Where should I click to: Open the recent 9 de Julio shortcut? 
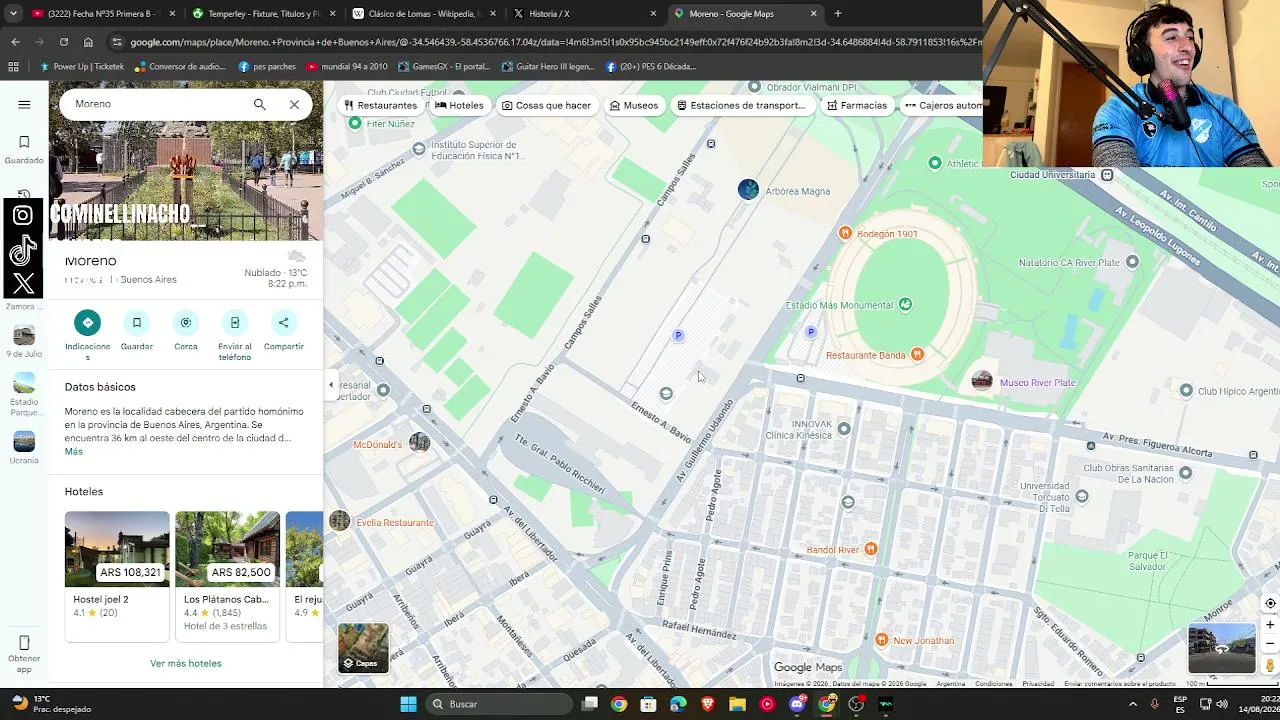24,341
